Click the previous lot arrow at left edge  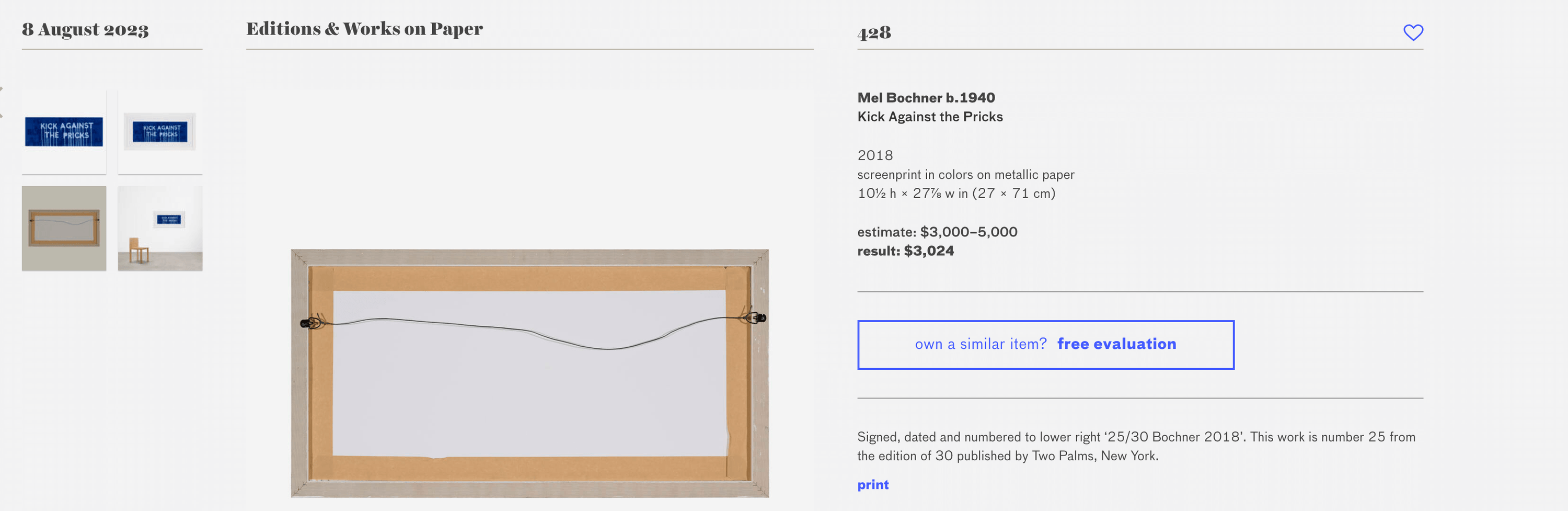point(1,101)
